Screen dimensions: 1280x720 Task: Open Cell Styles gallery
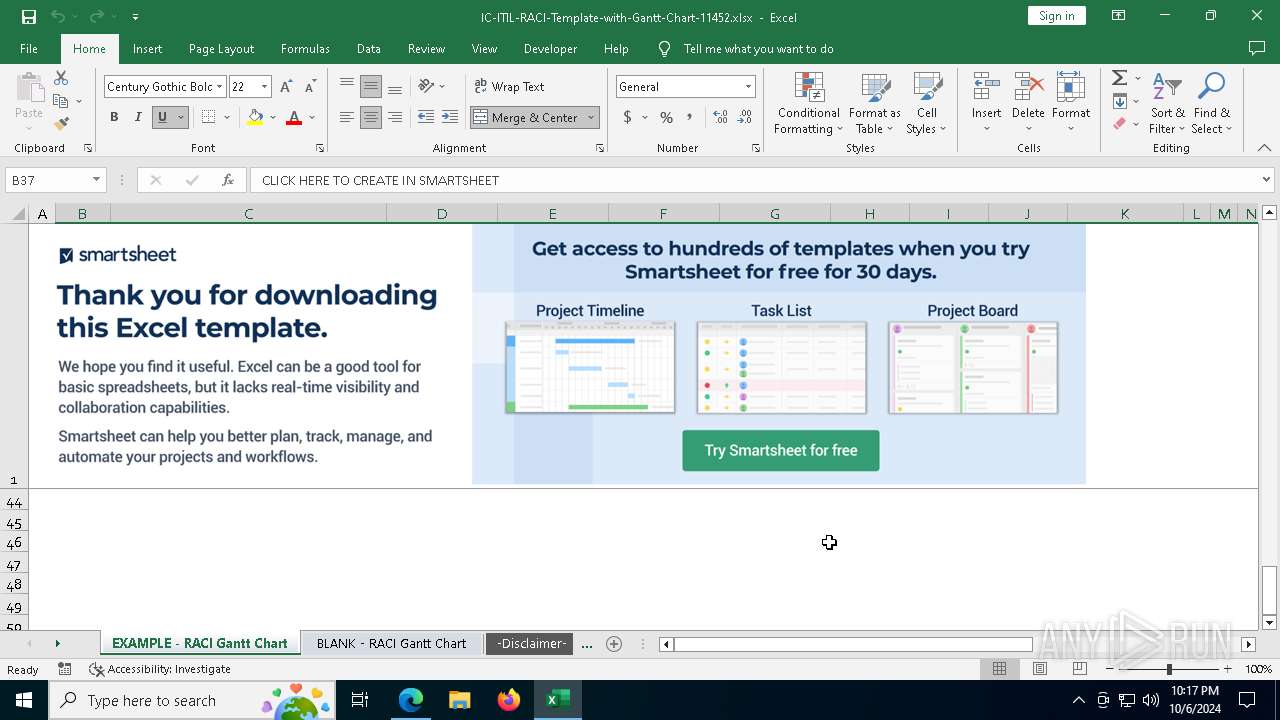927,104
